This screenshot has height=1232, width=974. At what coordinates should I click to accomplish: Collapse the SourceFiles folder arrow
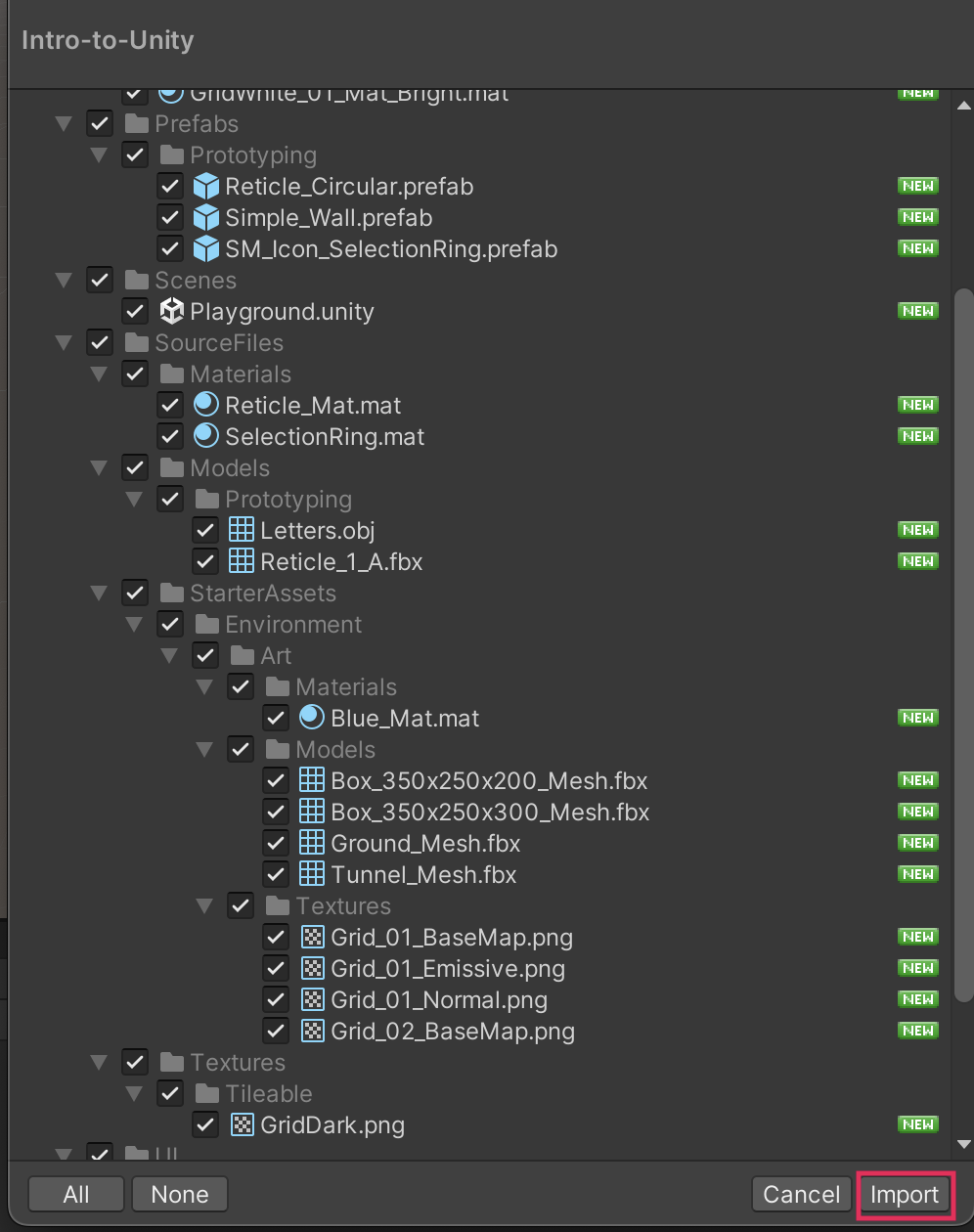tap(65, 343)
